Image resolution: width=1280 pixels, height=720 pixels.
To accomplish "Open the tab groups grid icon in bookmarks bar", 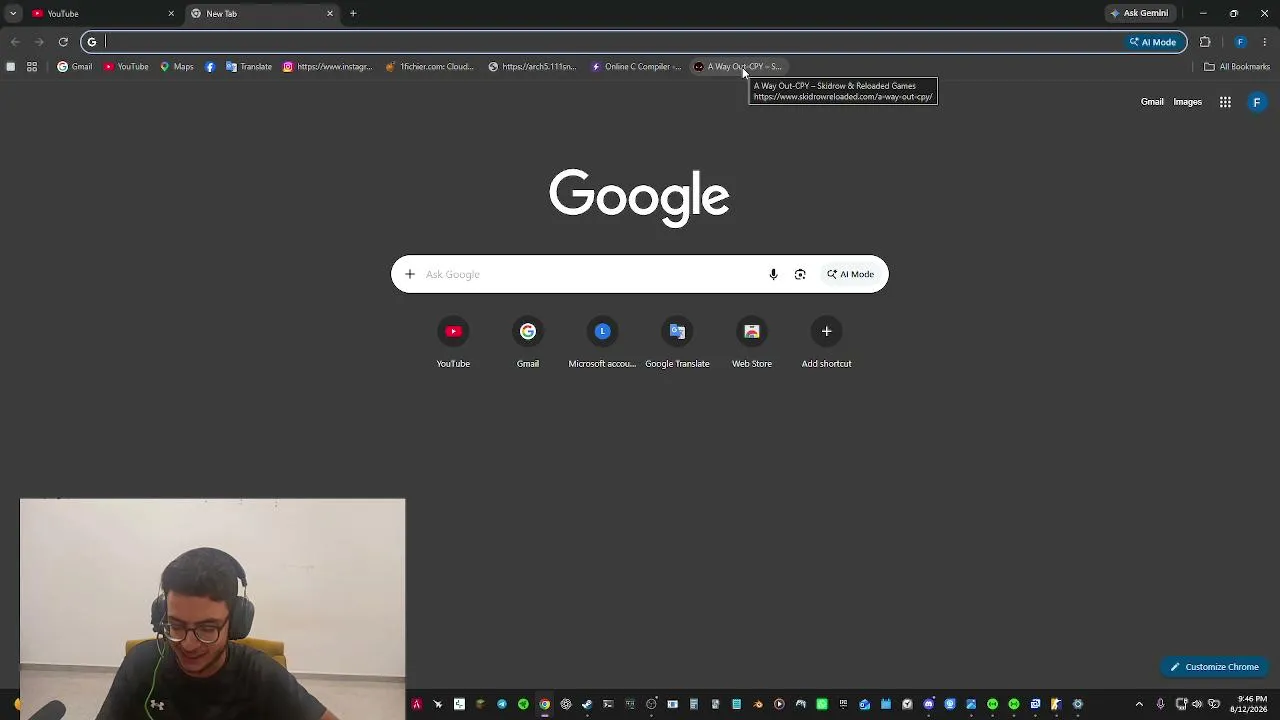I will coord(32,67).
